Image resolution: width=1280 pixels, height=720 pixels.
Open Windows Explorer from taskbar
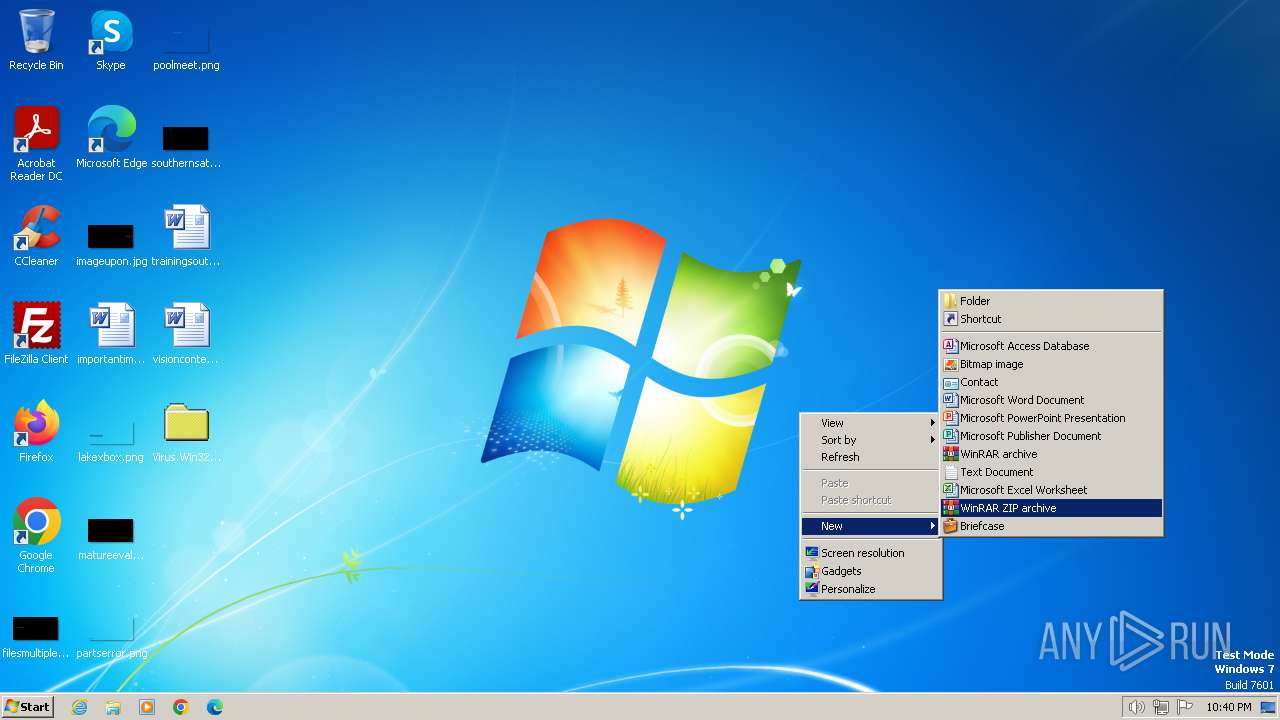click(113, 707)
